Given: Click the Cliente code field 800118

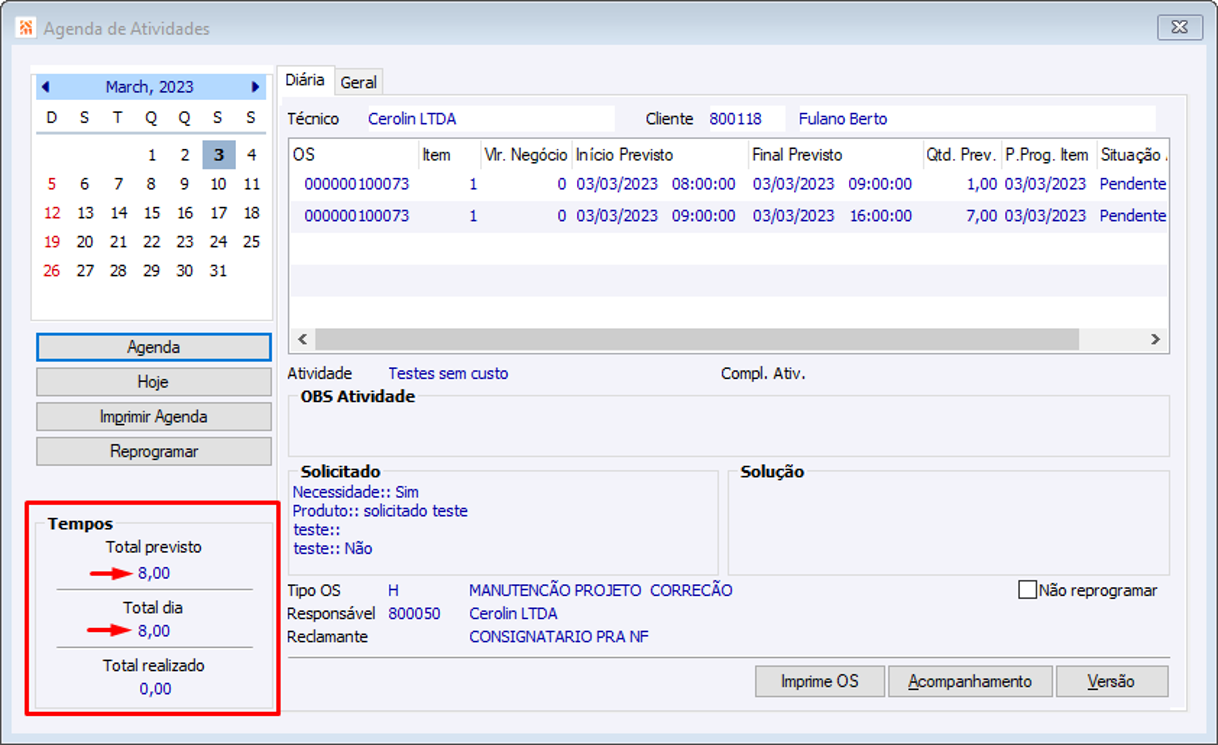Looking at the screenshot, I should [x=746, y=119].
